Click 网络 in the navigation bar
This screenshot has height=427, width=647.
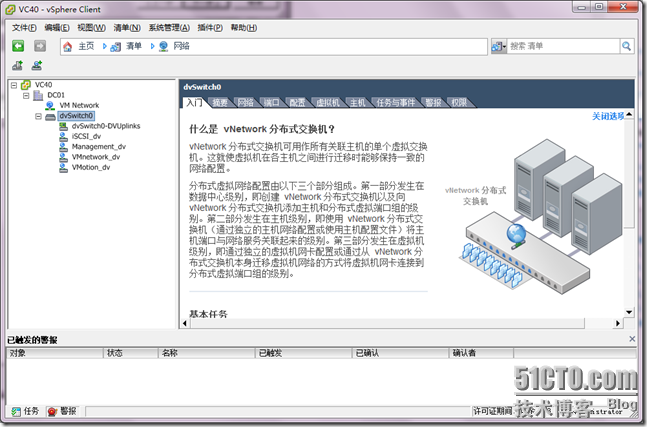click(182, 46)
